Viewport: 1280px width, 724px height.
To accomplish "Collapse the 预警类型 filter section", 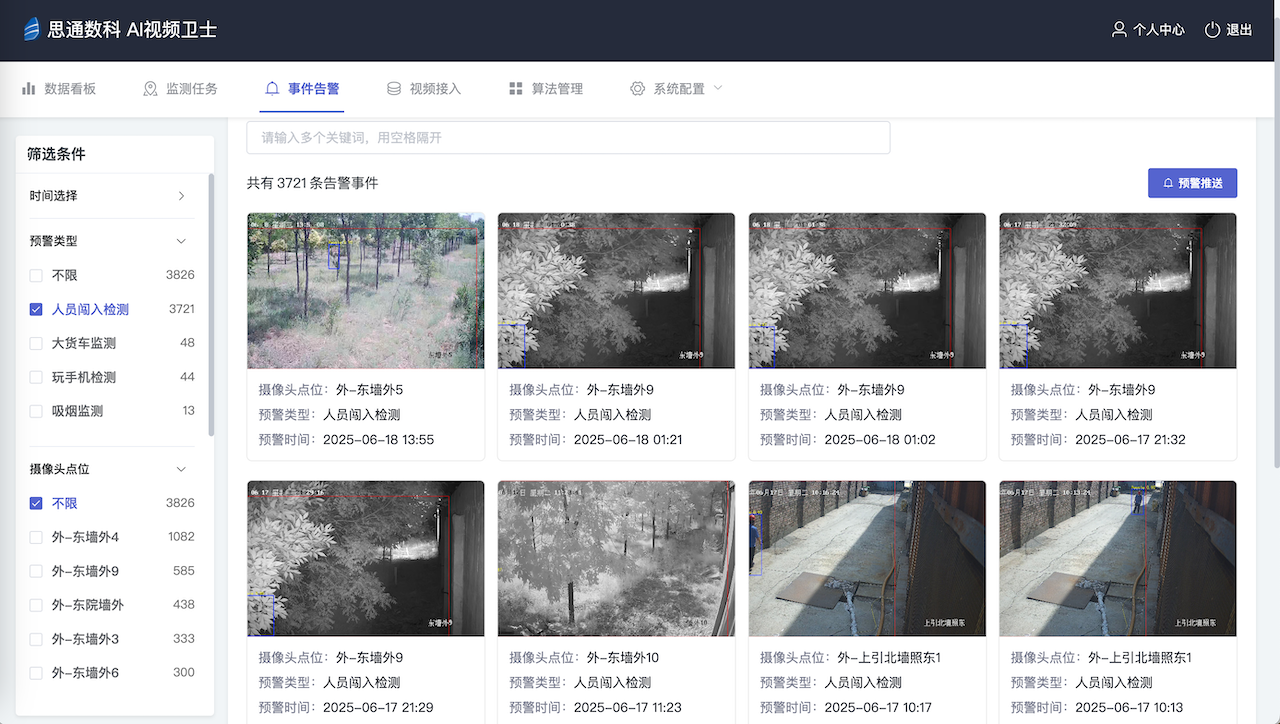I will click(181, 241).
